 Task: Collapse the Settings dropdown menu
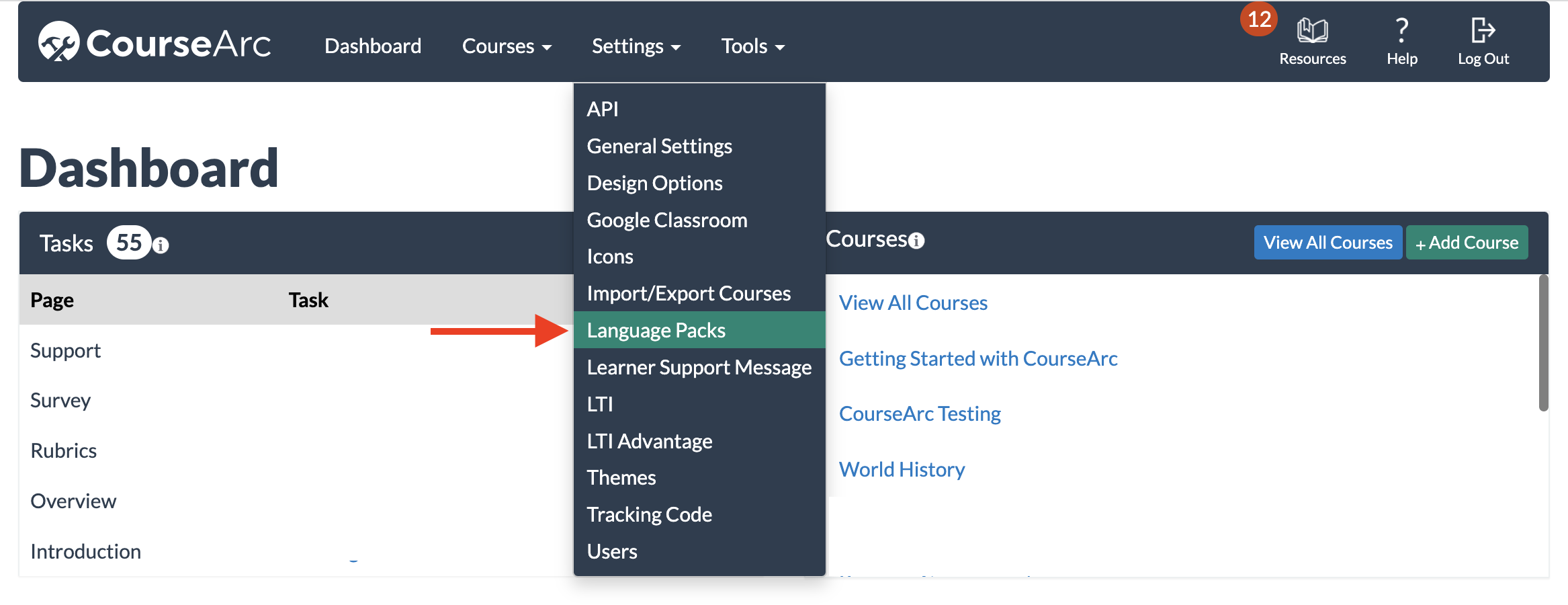636,46
